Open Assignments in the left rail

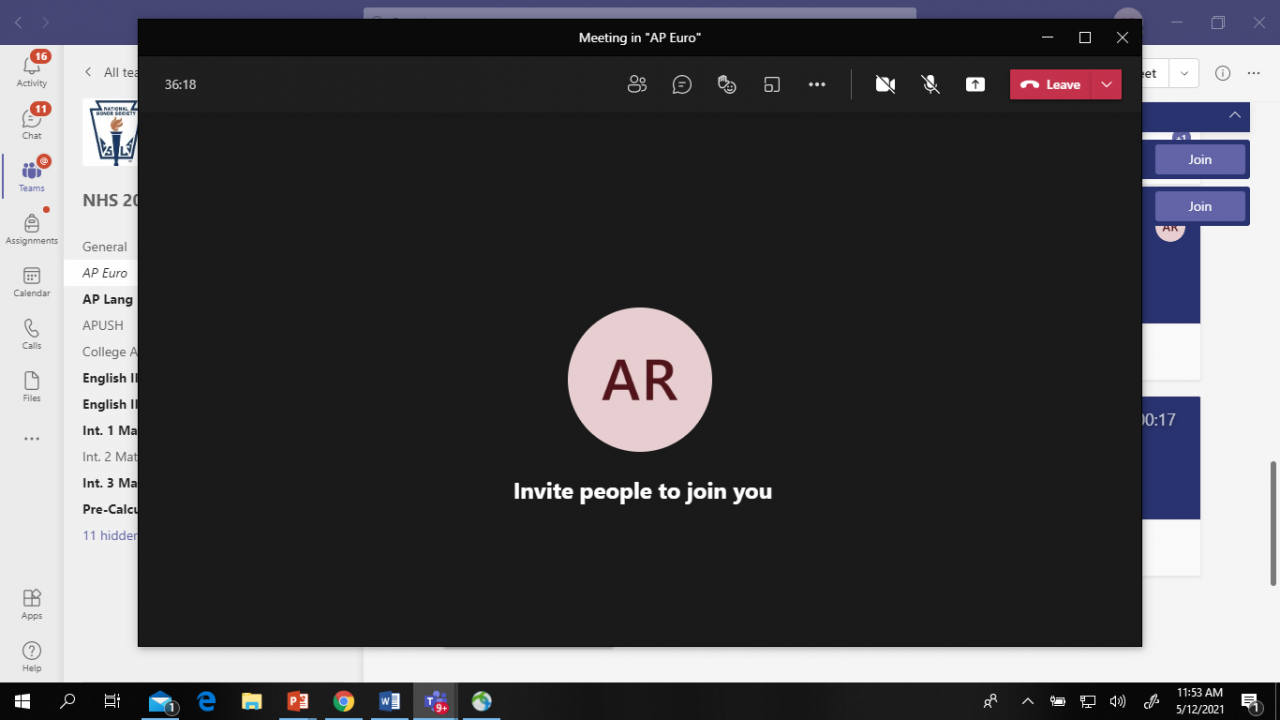point(32,229)
